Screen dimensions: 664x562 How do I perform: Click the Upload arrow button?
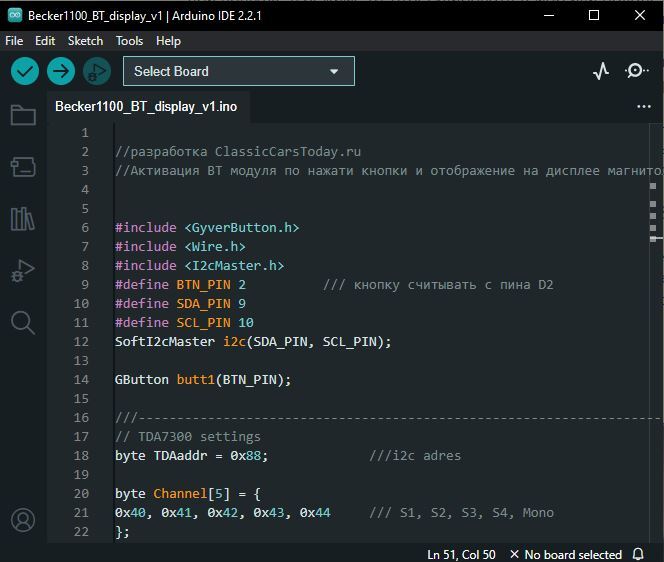(61, 71)
